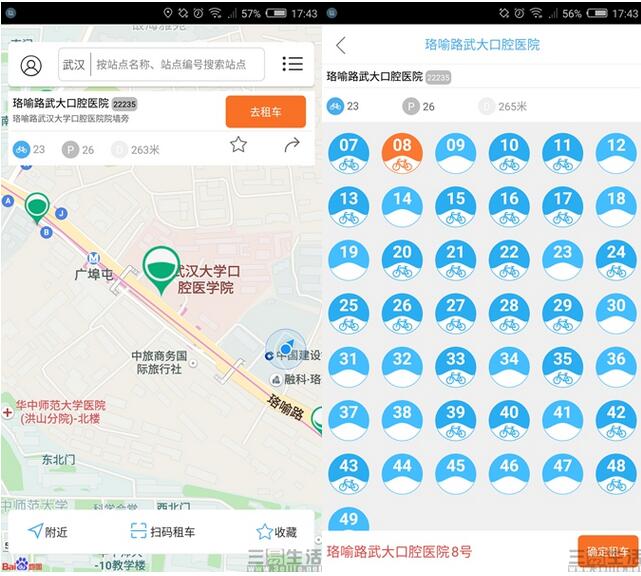Choose dock 42 with bike
Viewport: 641px width, 576px height.
[616, 420]
